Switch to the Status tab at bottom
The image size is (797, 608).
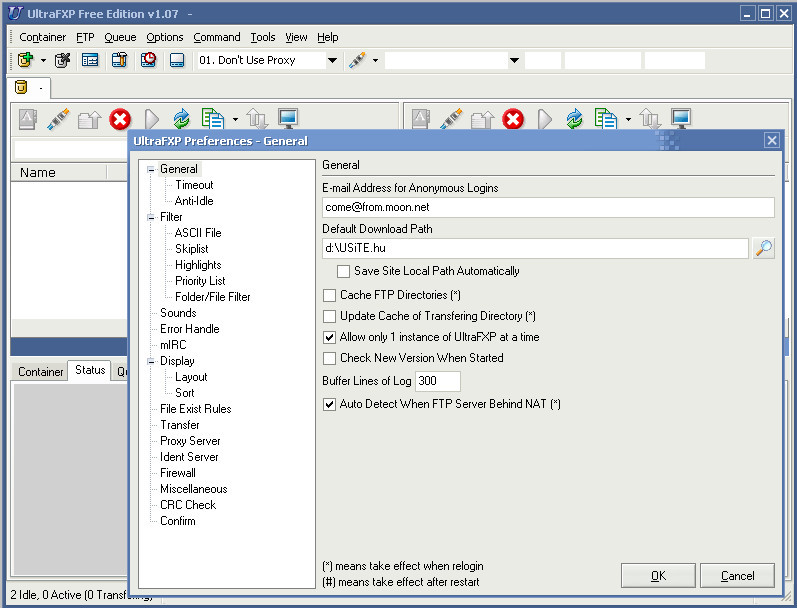[x=90, y=370]
